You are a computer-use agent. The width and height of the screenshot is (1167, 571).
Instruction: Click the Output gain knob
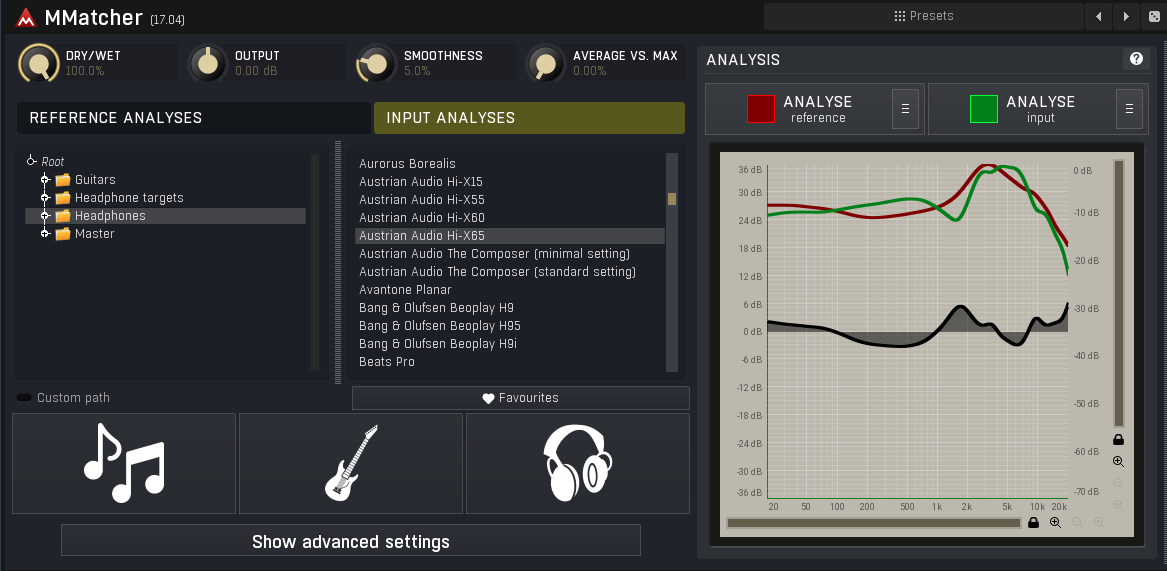[x=208, y=63]
